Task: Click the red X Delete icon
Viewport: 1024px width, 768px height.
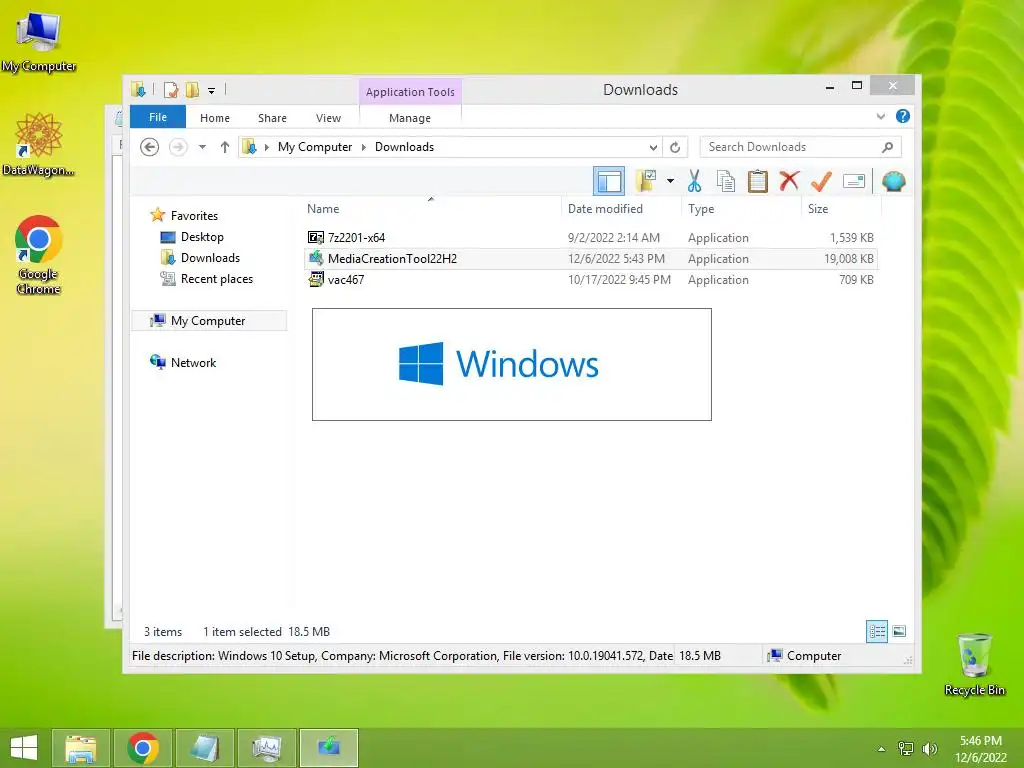Action: (789, 180)
